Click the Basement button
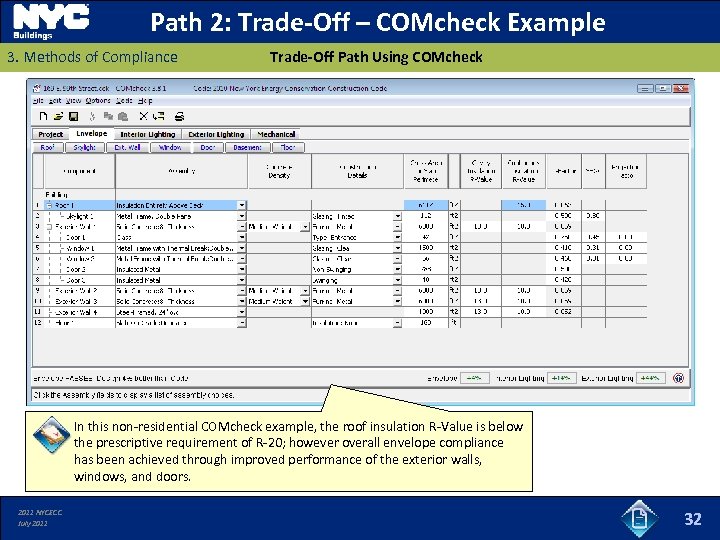 pos(248,147)
